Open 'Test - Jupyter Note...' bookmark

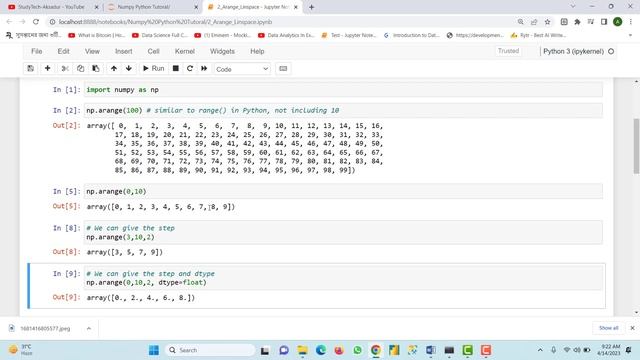pyautogui.click(x=349, y=36)
